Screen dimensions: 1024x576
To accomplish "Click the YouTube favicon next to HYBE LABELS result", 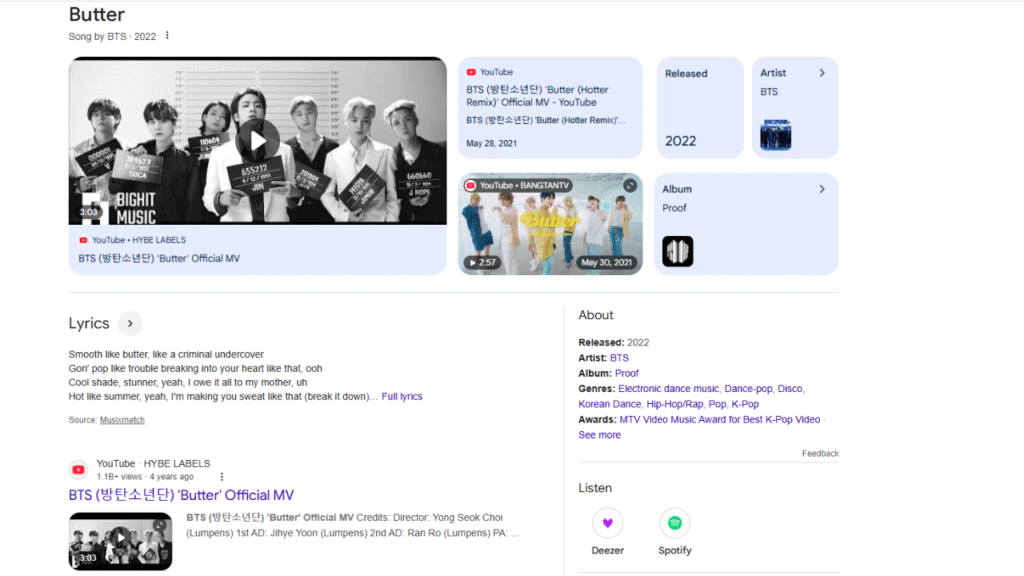I will click(x=78, y=470).
